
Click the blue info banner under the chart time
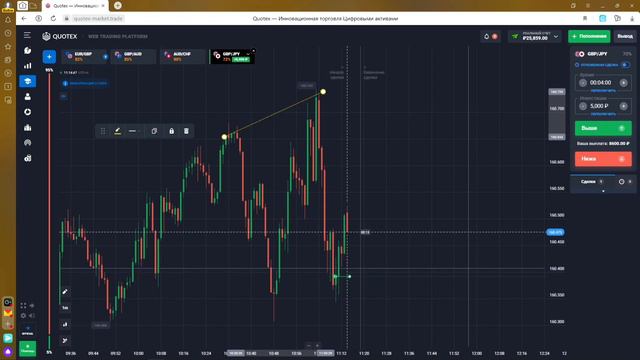85,83
